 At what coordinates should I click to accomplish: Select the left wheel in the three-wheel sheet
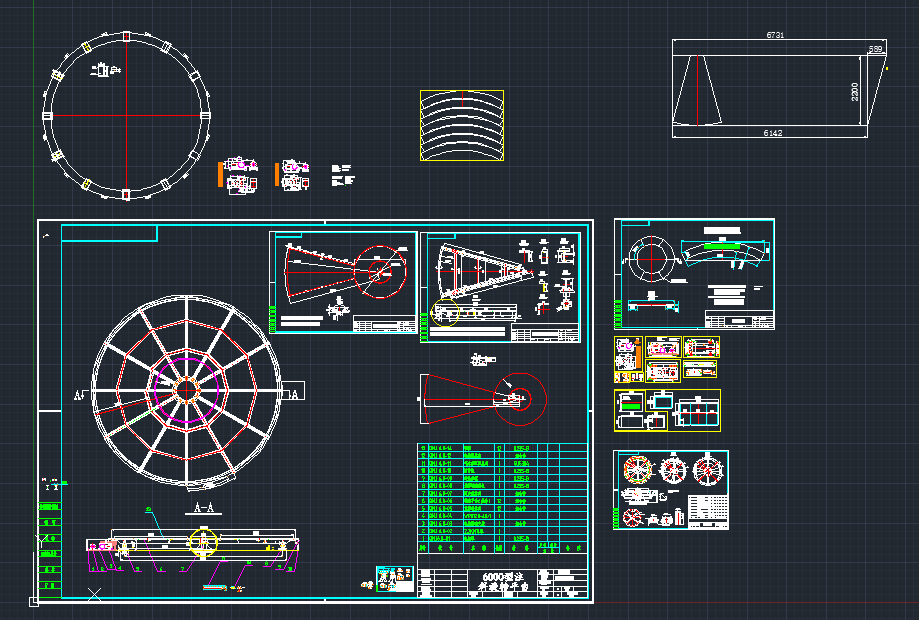pos(638,469)
